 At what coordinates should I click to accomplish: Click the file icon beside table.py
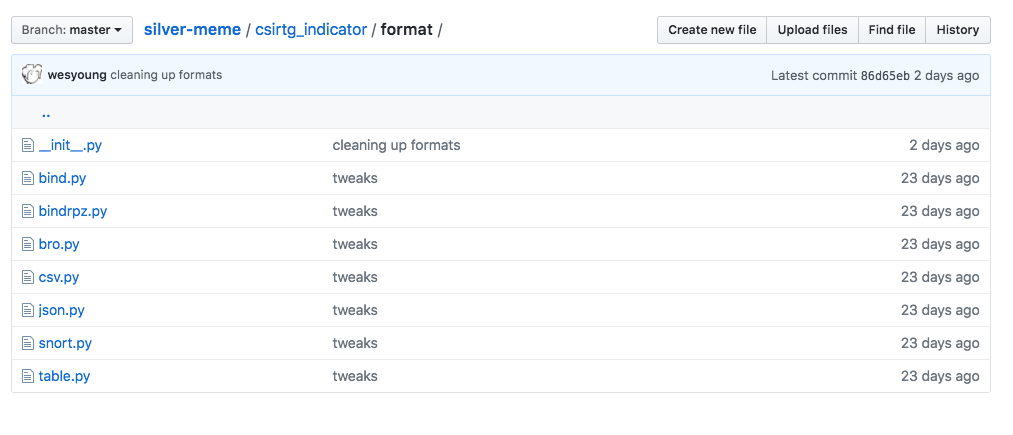27,376
